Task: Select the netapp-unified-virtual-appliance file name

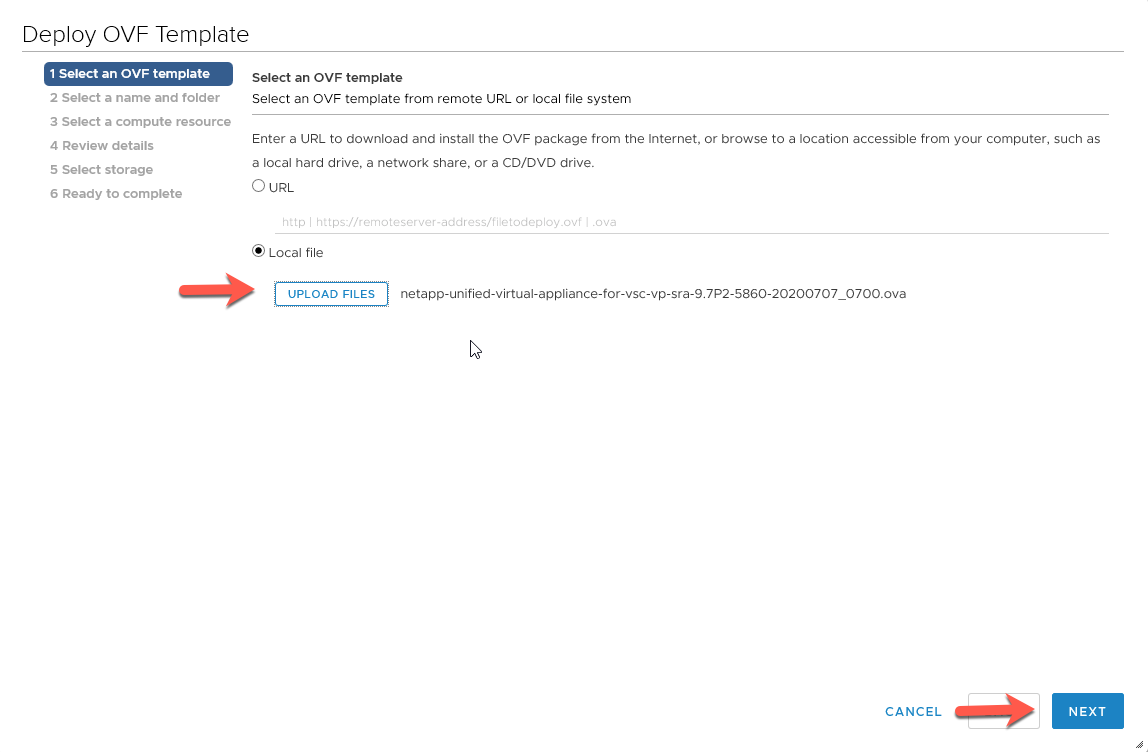Action: [652, 293]
